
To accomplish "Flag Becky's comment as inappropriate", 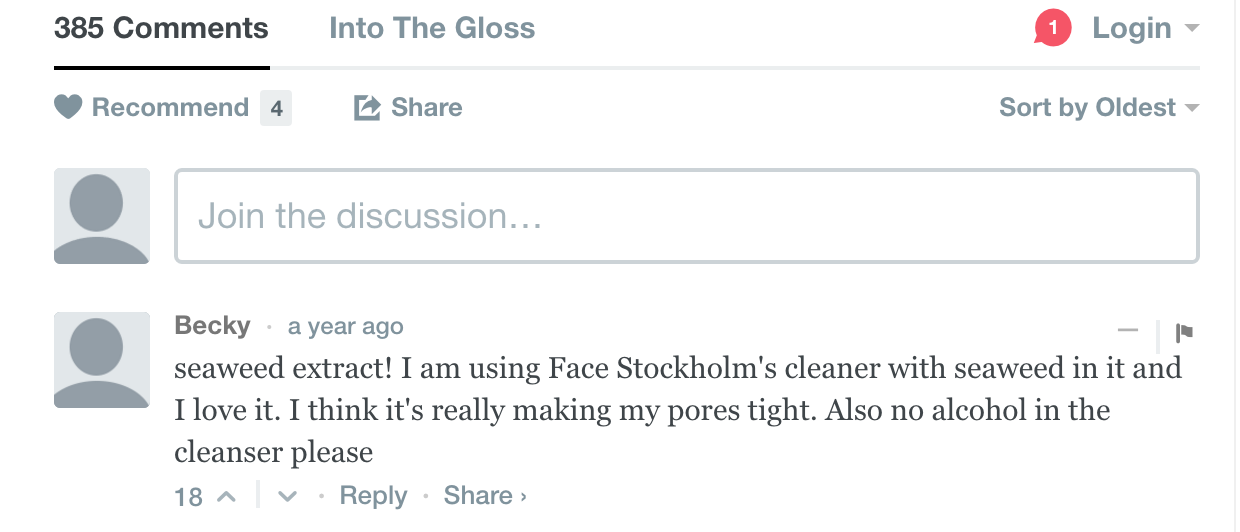I will [x=1185, y=332].
